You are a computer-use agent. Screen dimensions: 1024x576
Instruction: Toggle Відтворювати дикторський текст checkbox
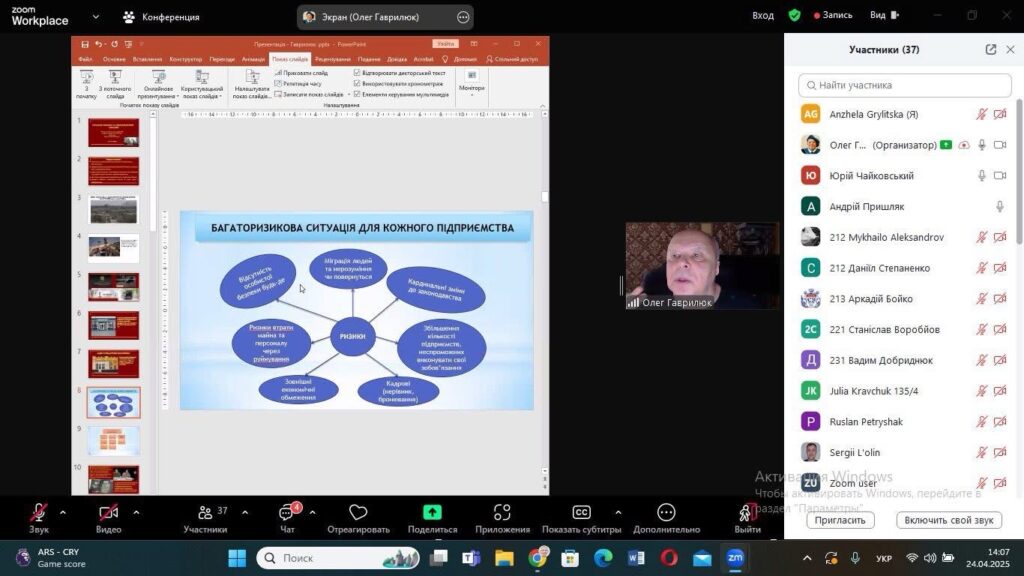click(x=357, y=73)
